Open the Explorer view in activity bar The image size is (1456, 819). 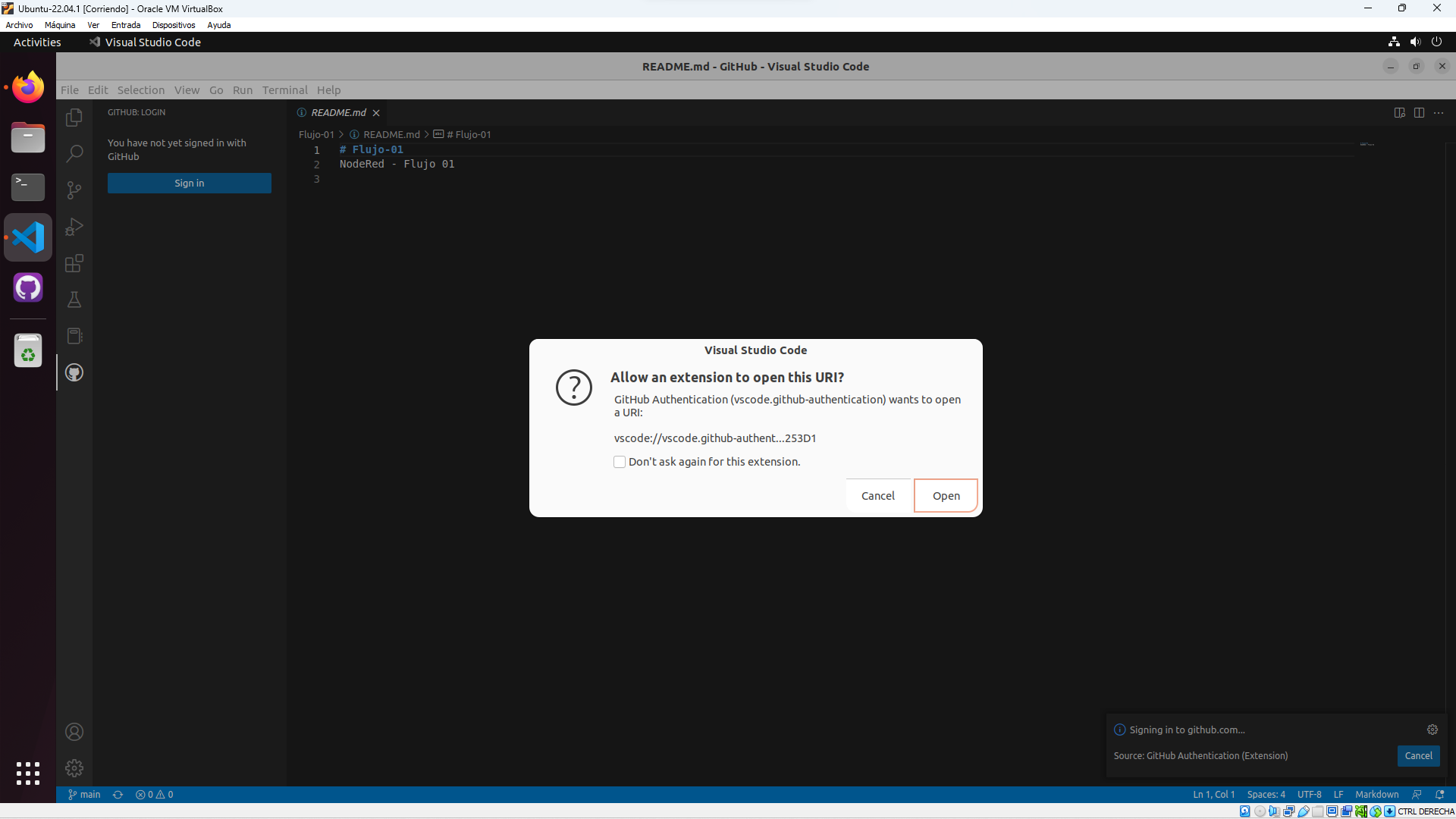[74, 118]
